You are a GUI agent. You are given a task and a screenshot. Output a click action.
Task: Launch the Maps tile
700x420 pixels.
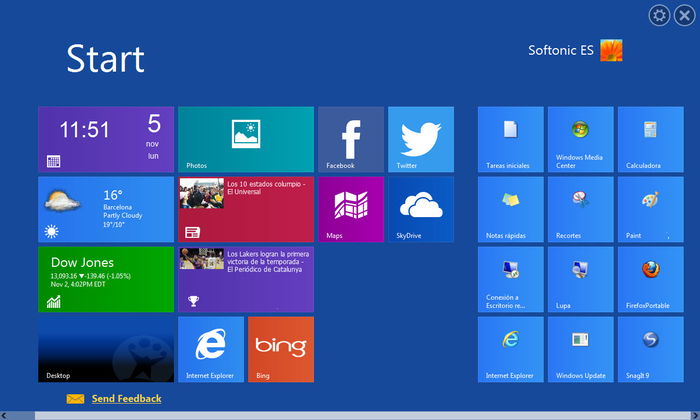tap(351, 209)
